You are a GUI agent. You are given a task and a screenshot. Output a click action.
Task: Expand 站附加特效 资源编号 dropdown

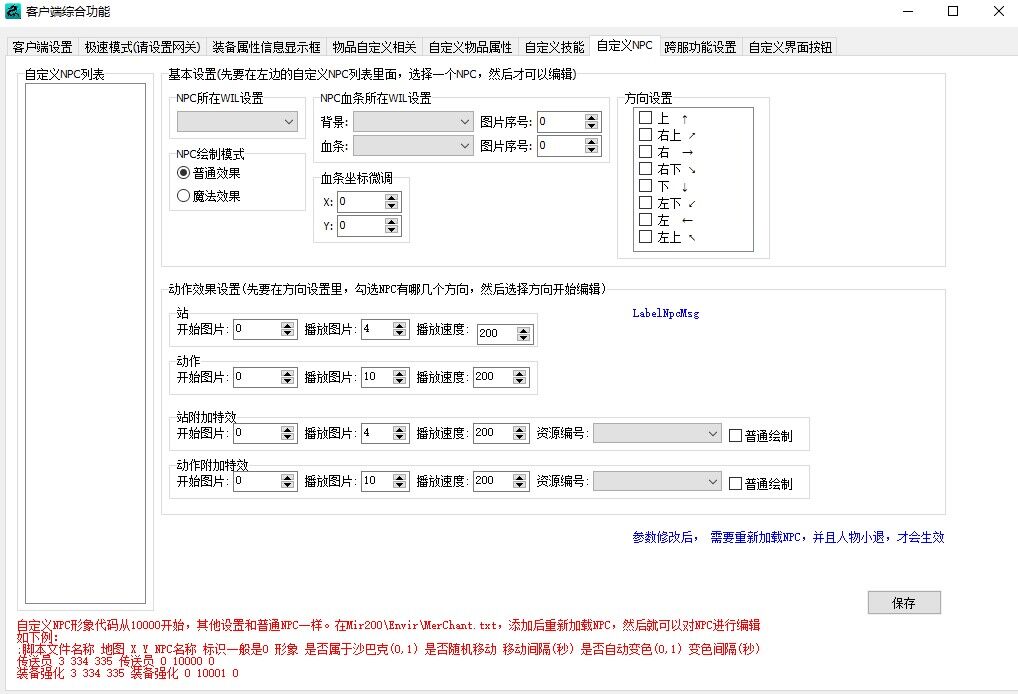click(657, 433)
